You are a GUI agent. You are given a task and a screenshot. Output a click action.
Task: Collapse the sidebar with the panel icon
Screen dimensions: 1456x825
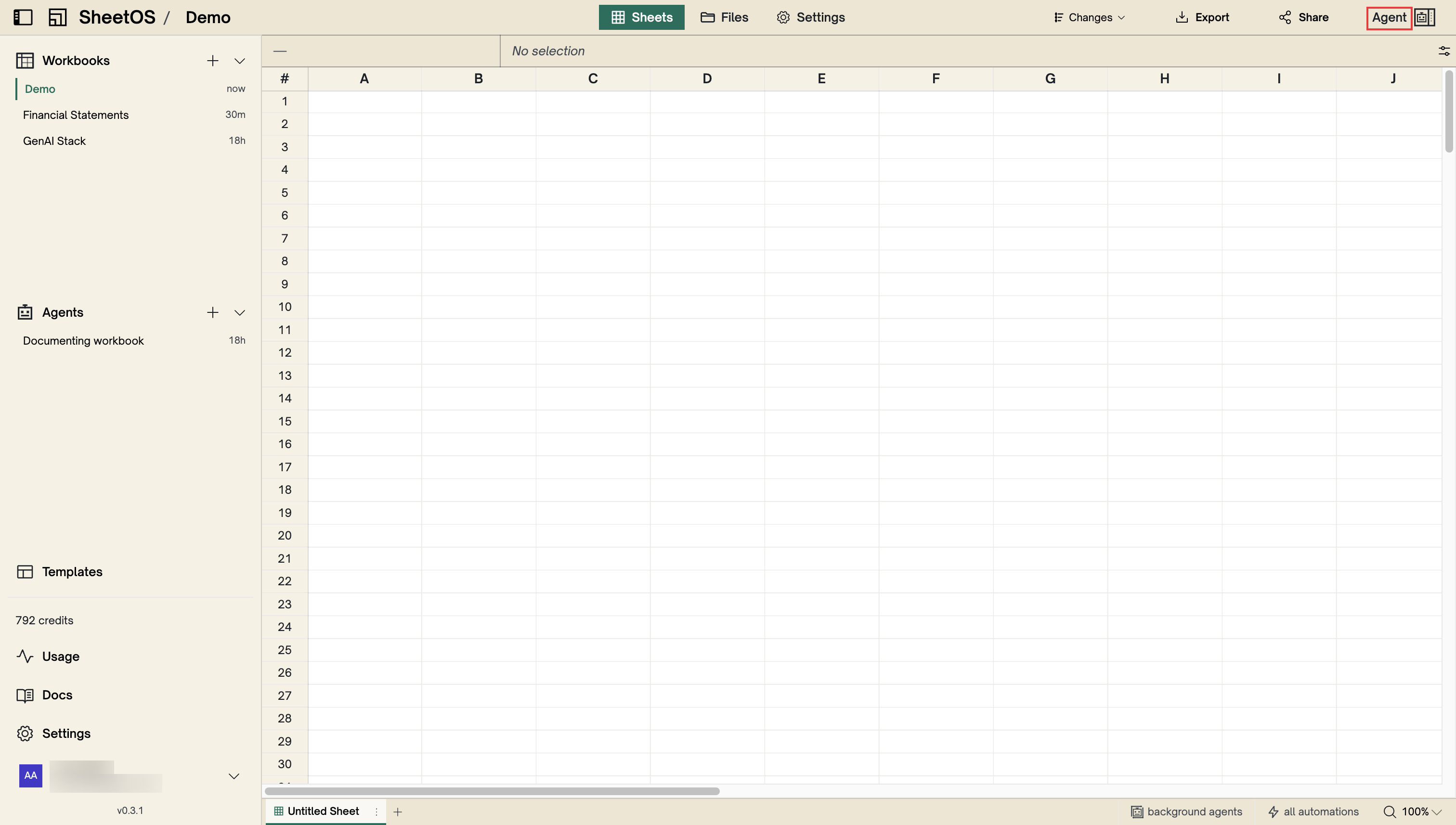tap(23, 17)
